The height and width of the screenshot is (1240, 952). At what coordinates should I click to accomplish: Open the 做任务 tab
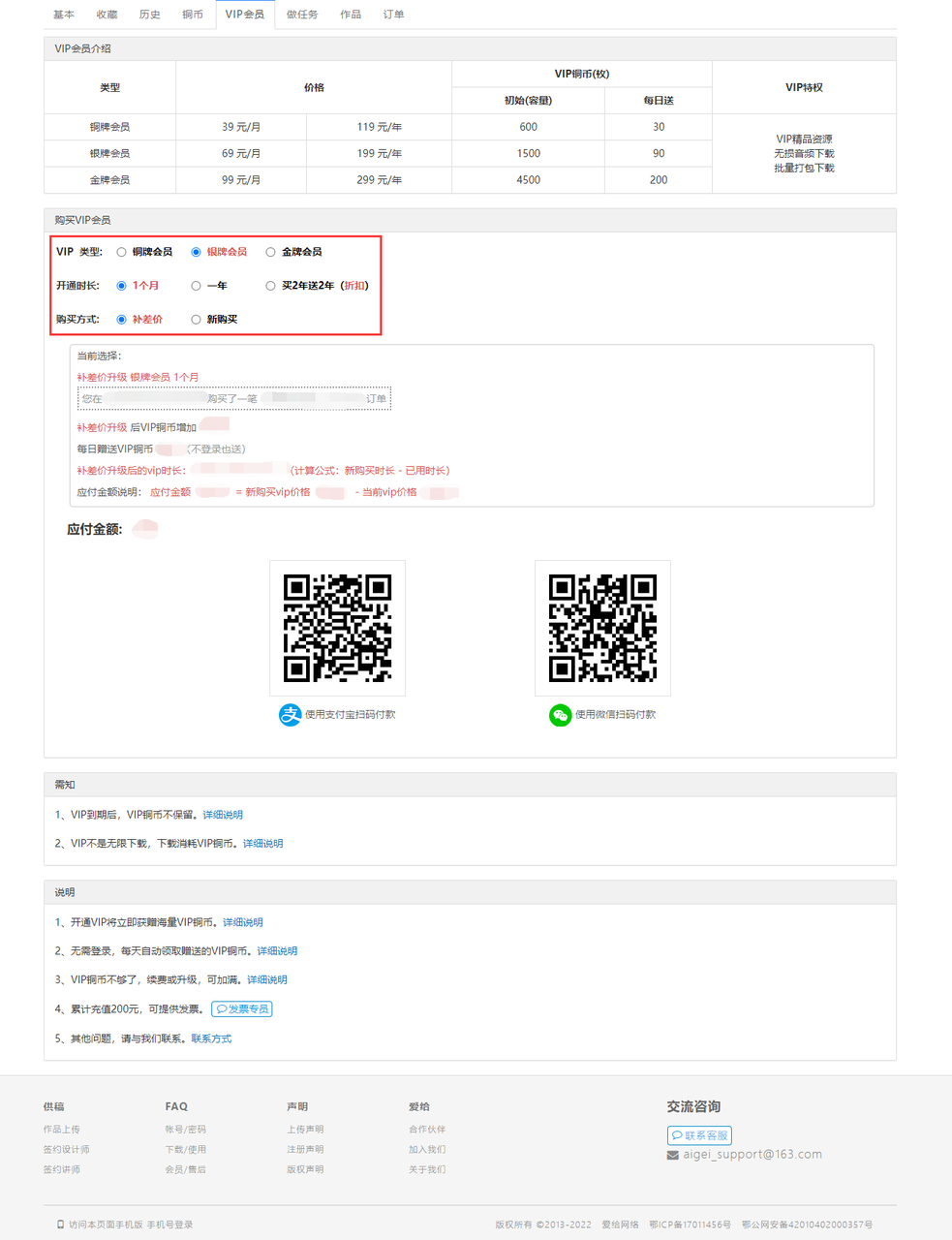302,15
